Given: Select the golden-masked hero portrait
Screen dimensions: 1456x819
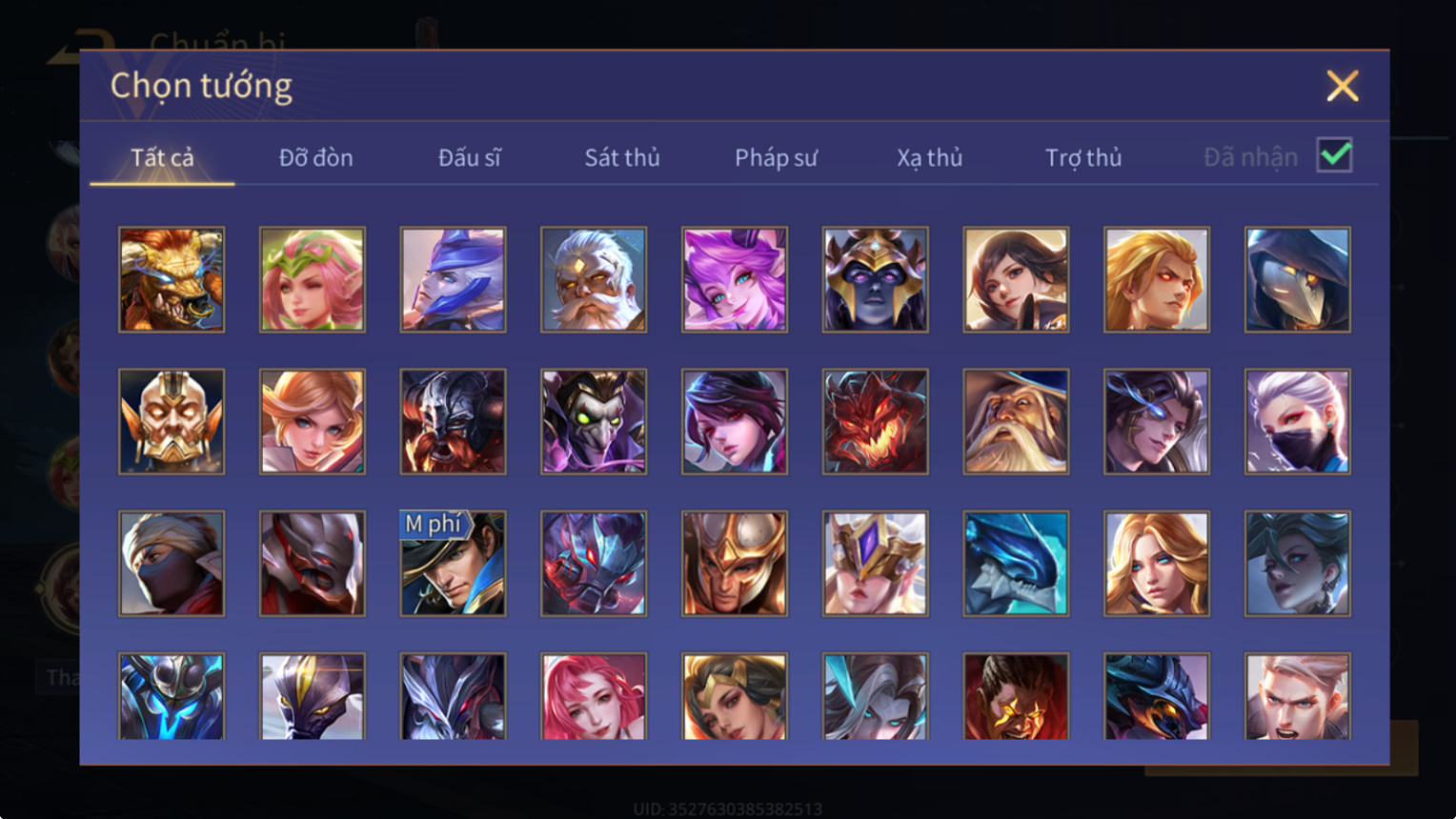Looking at the screenshot, I should (172, 421).
